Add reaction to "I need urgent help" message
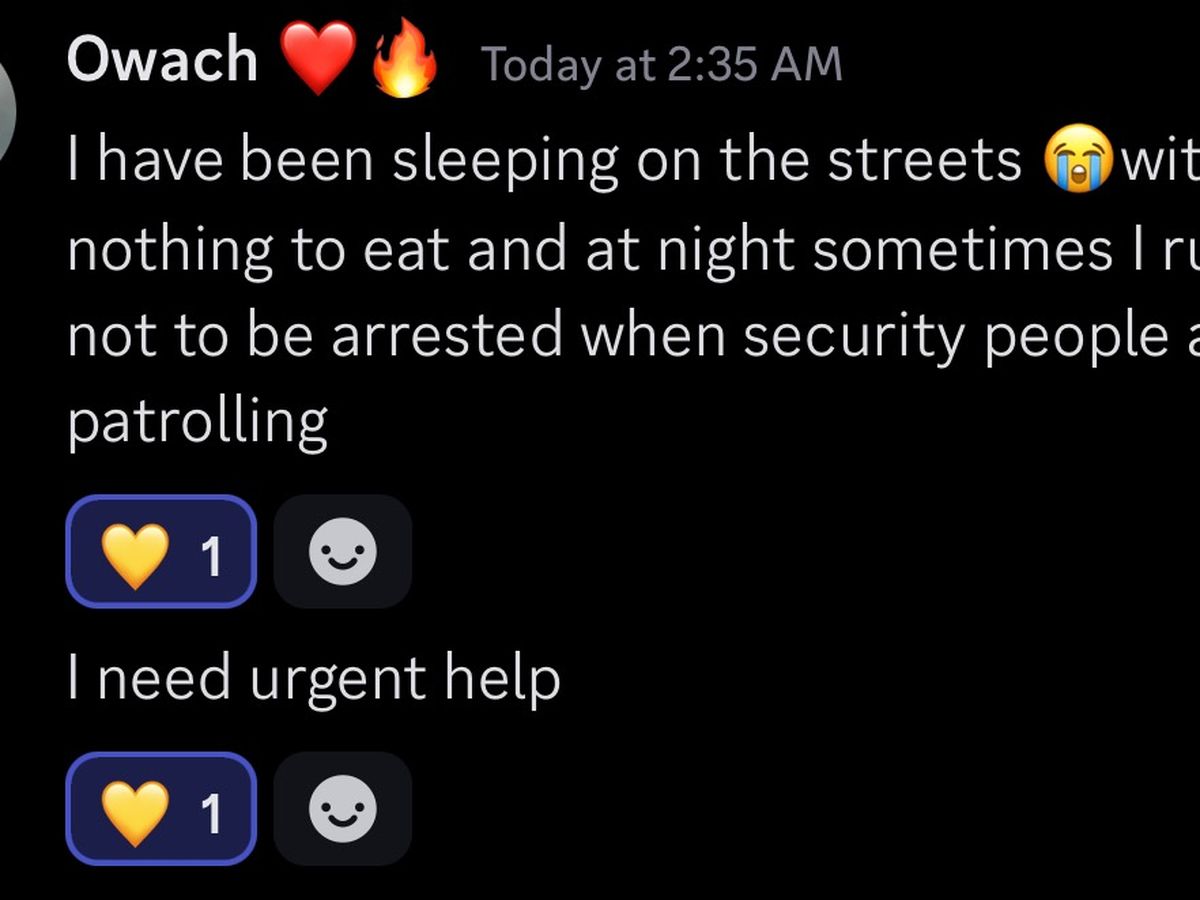Image resolution: width=1200 pixels, height=900 pixels. pos(343,808)
